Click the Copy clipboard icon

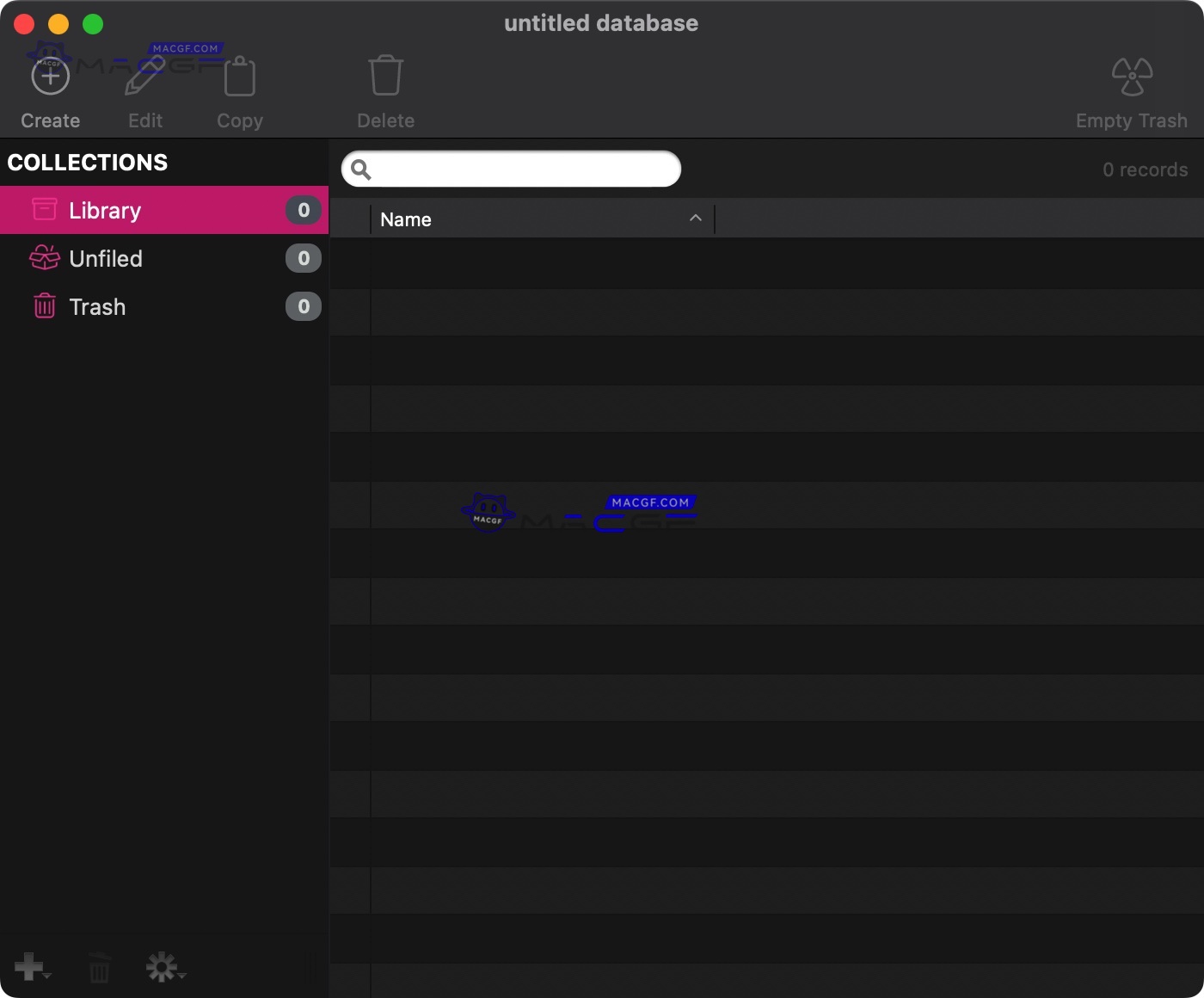[239, 75]
